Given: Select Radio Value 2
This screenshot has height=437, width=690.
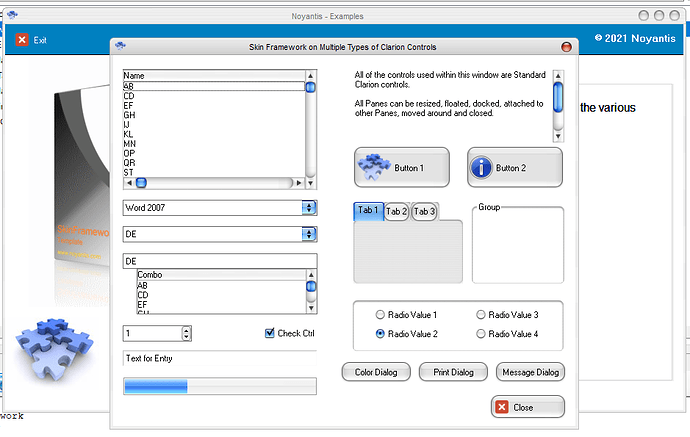Looking at the screenshot, I should click(x=406, y=334).
